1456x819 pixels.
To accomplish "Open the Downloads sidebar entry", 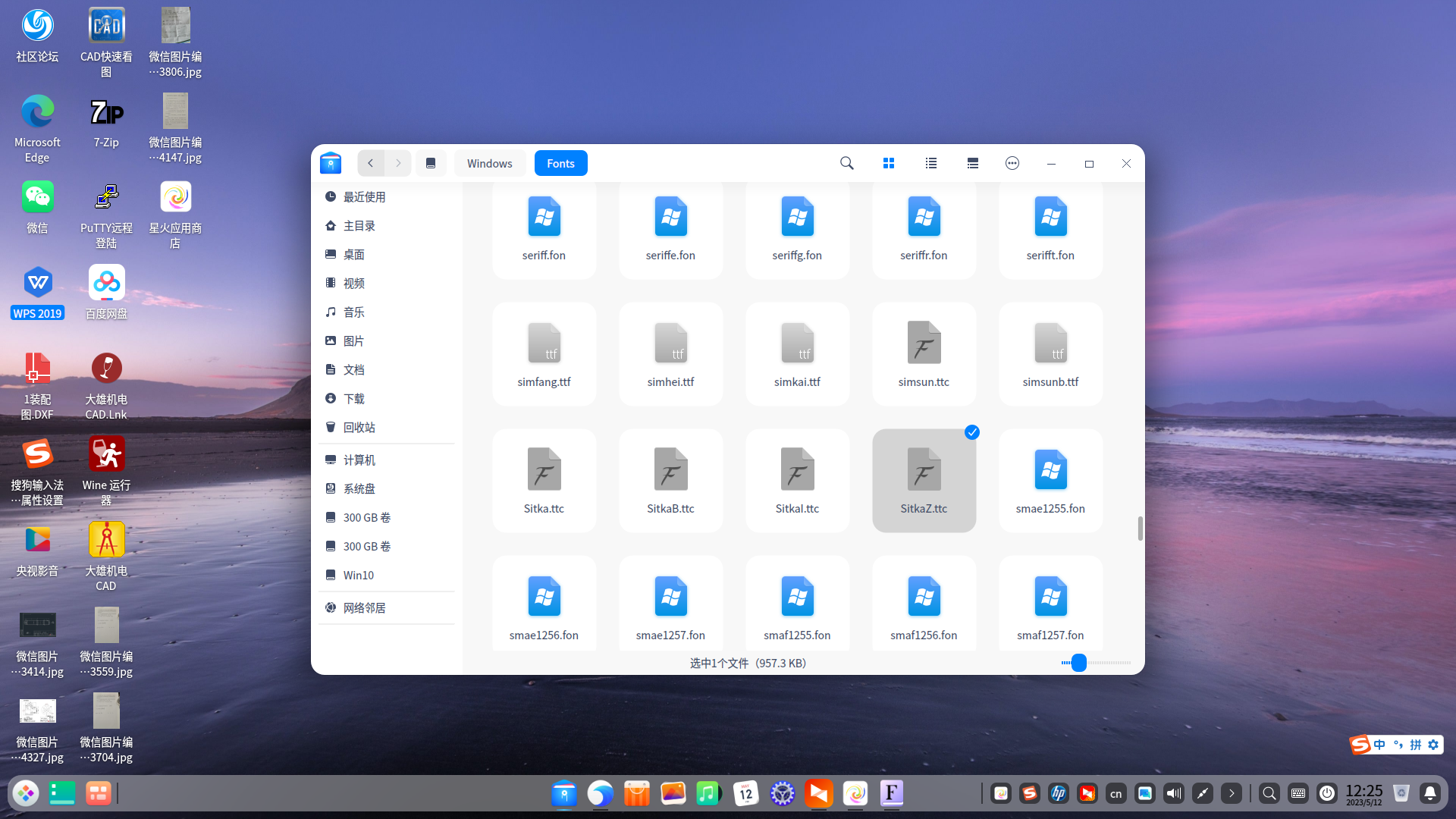I will tap(353, 398).
